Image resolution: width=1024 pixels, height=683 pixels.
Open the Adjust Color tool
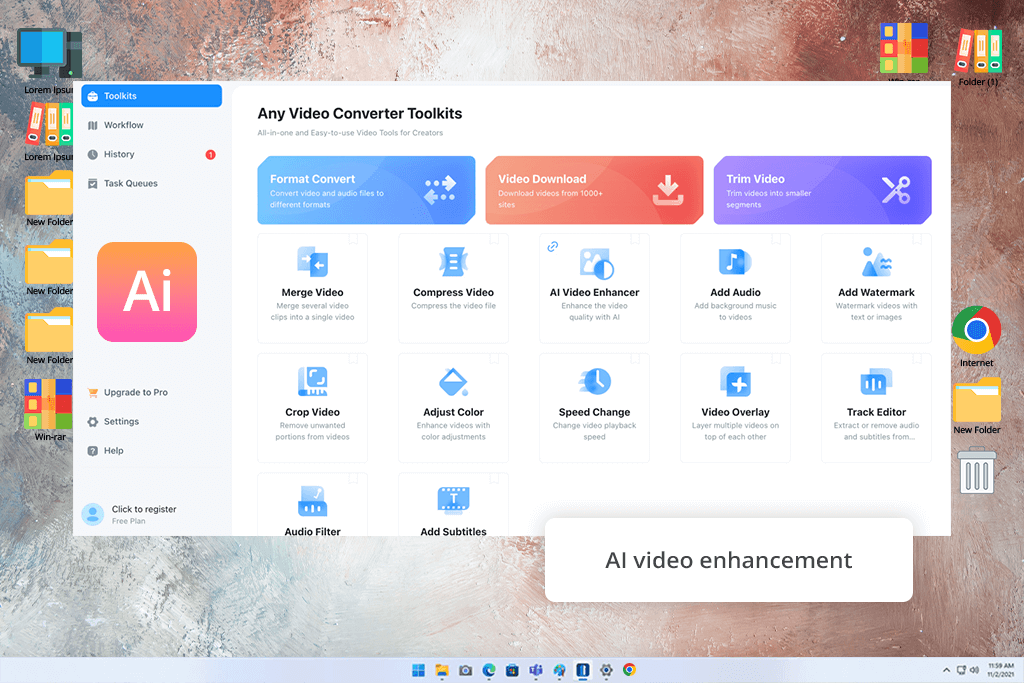pyautogui.click(x=453, y=407)
